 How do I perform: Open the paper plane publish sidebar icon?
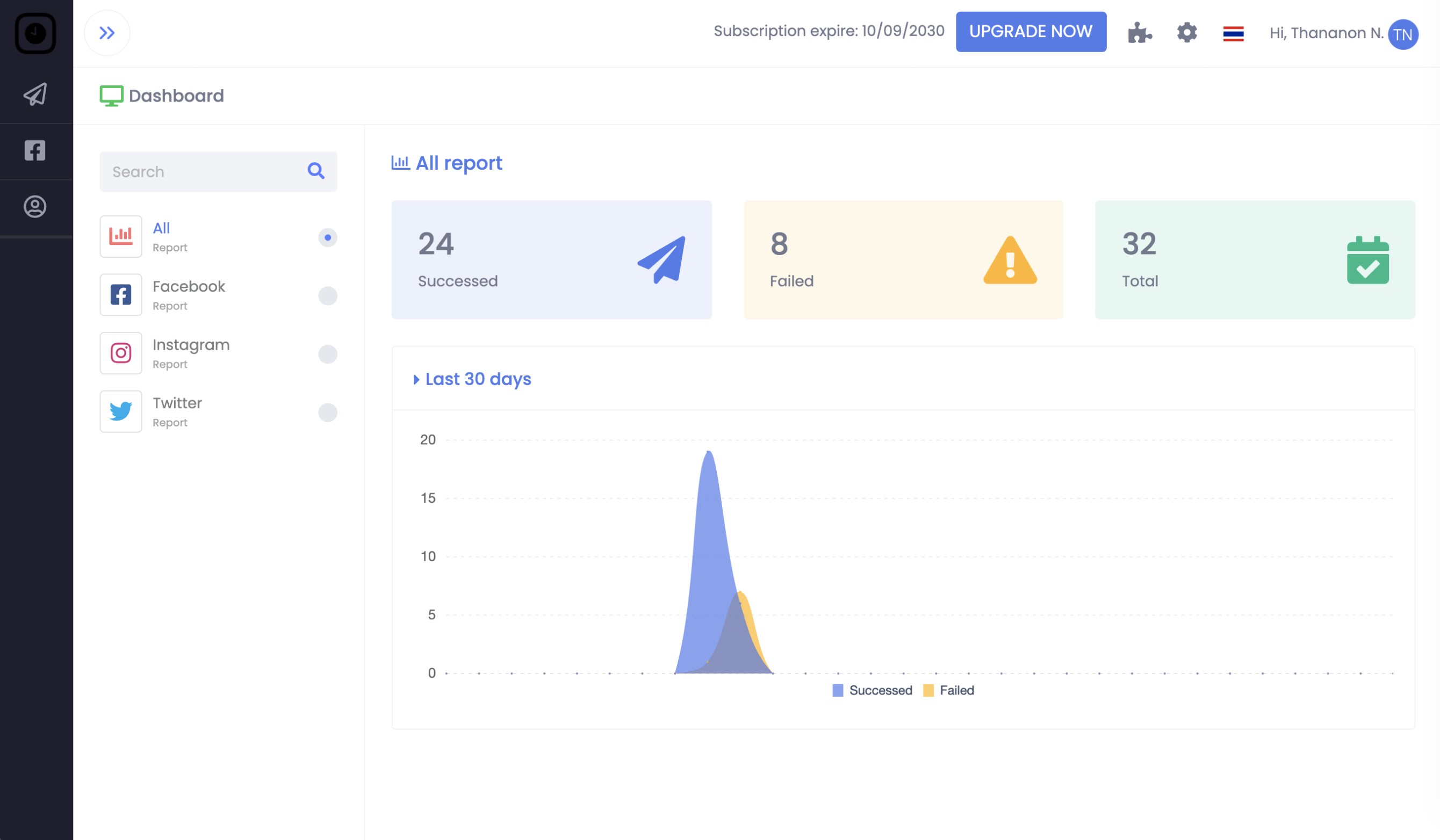[35, 95]
